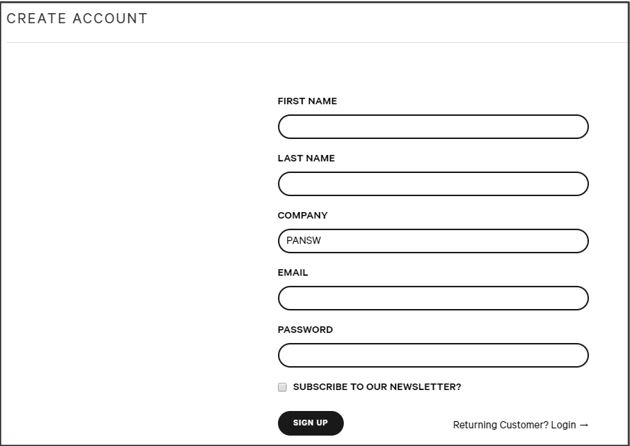Click the Subscribe To Our Newsletter label
The image size is (630, 446).
pyautogui.click(x=377, y=387)
